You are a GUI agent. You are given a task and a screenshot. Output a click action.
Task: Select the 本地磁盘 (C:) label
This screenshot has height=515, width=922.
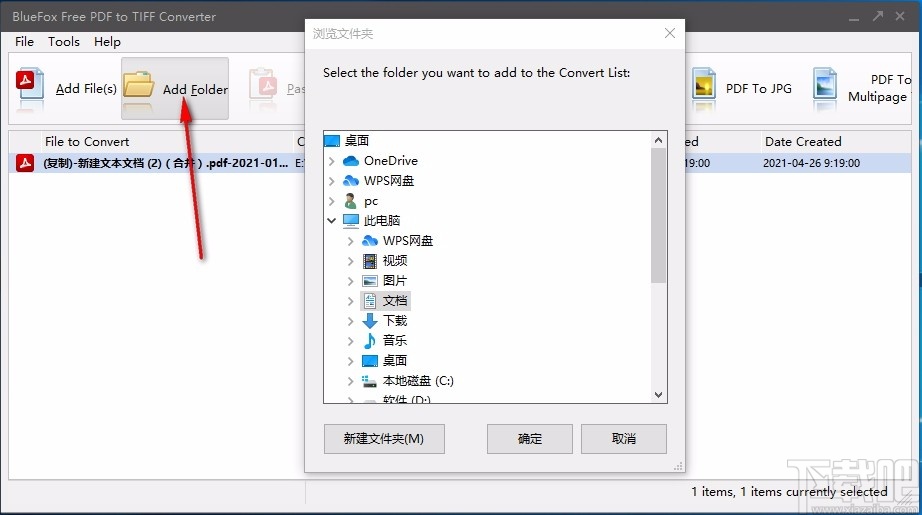(x=418, y=381)
